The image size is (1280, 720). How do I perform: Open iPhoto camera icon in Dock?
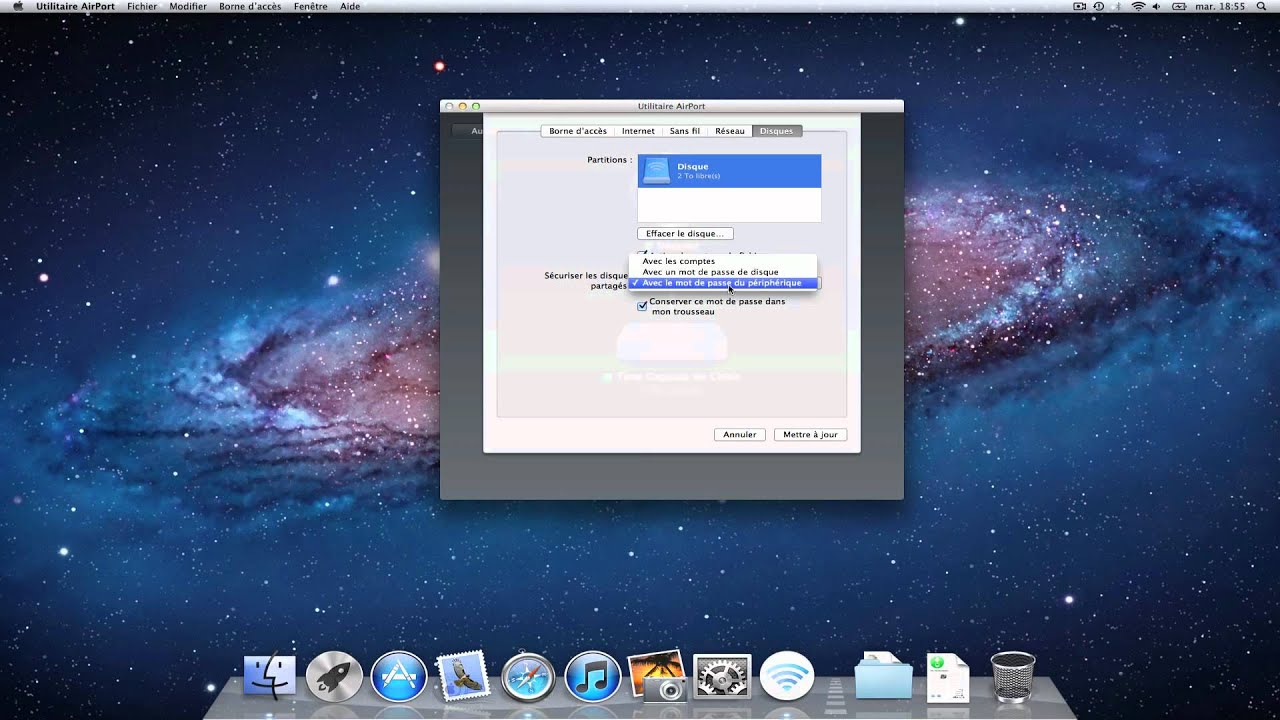tap(656, 677)
